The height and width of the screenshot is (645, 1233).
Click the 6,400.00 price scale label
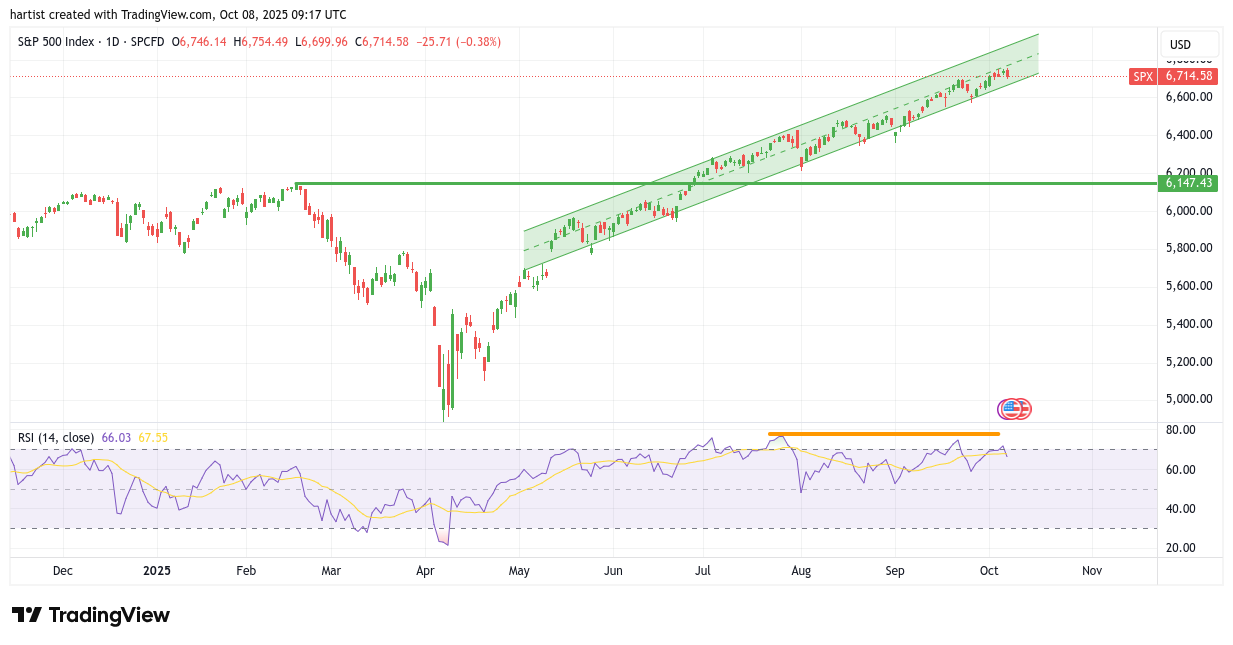click(1188, 135)
